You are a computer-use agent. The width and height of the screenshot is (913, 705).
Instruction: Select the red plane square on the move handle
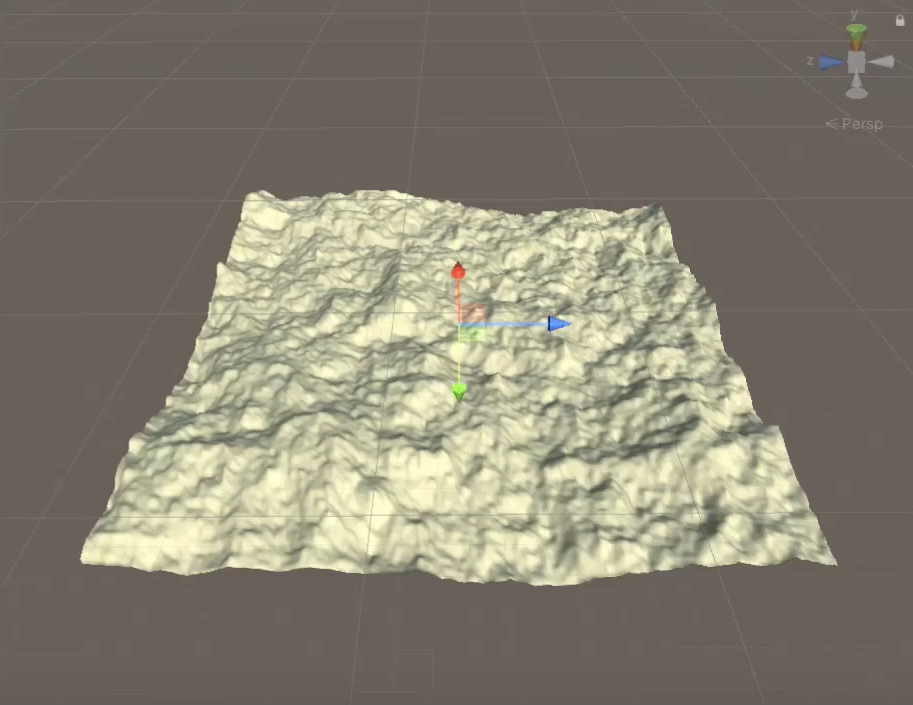tap(475, 313)
